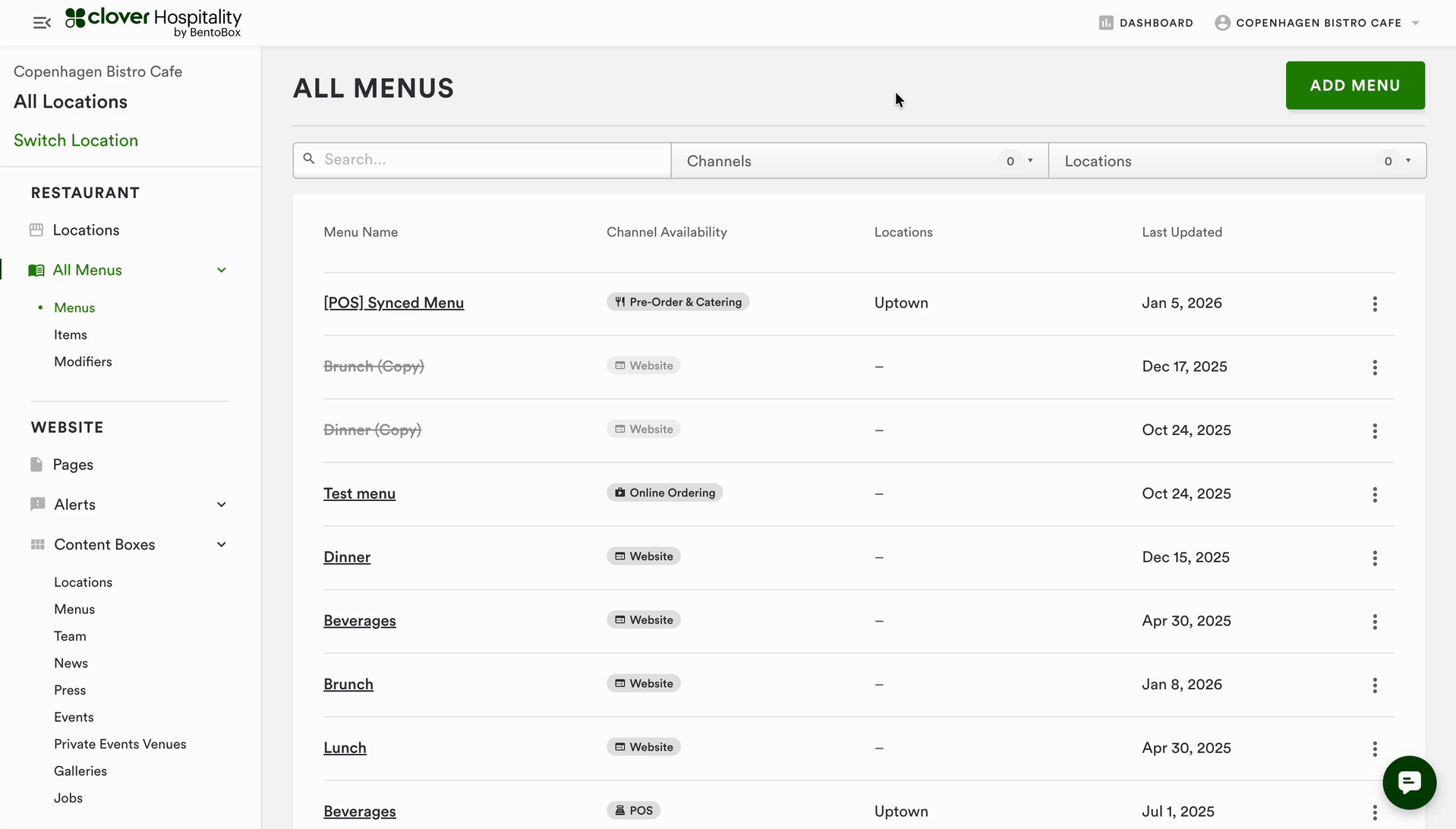Click Uptown in the [POS] Synced Menu row

(901, 303)
